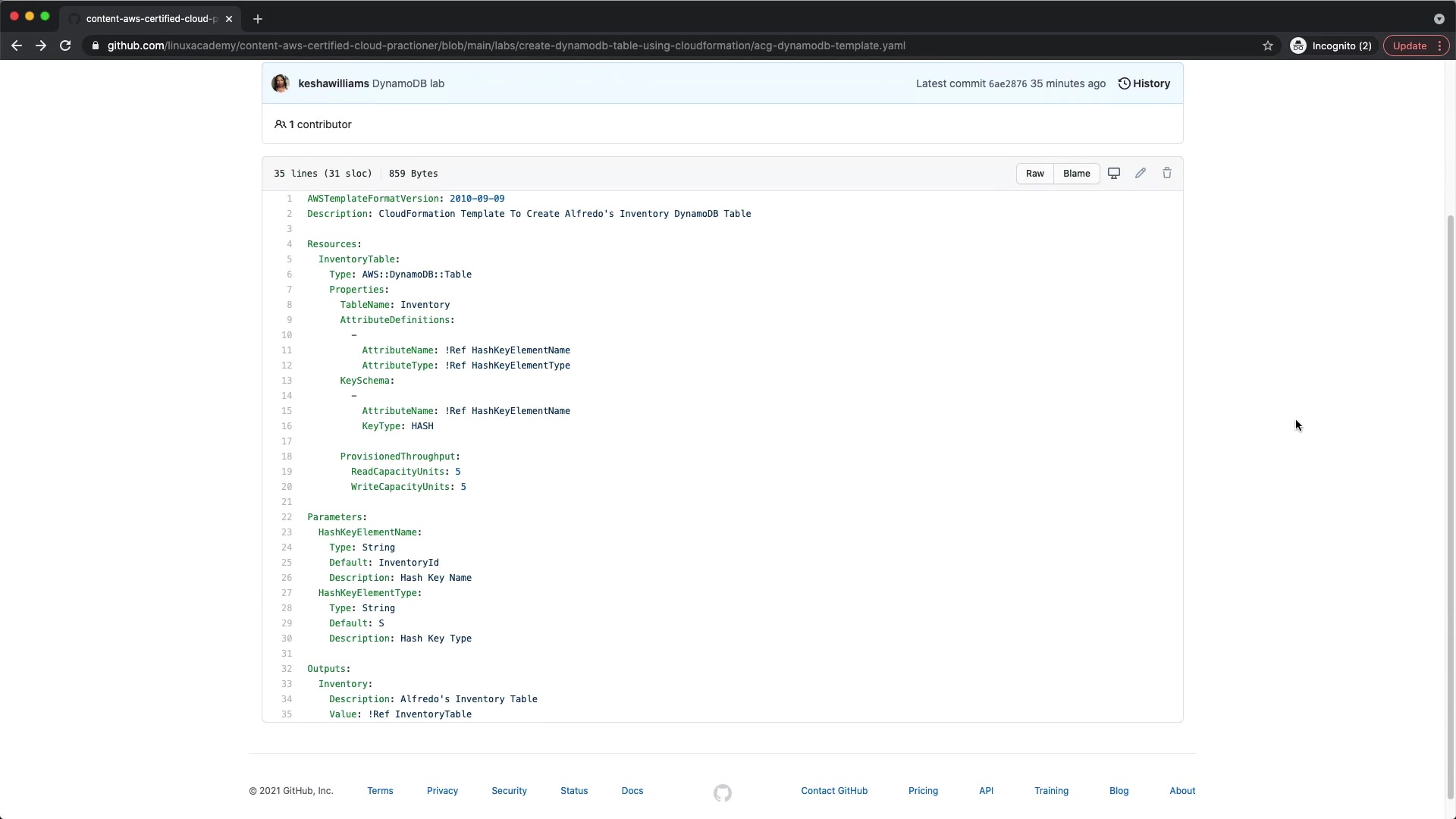The width and height of the screenshot is (1456, 819).
Task: Click keshawilliams avatar image
Action: 281,83
